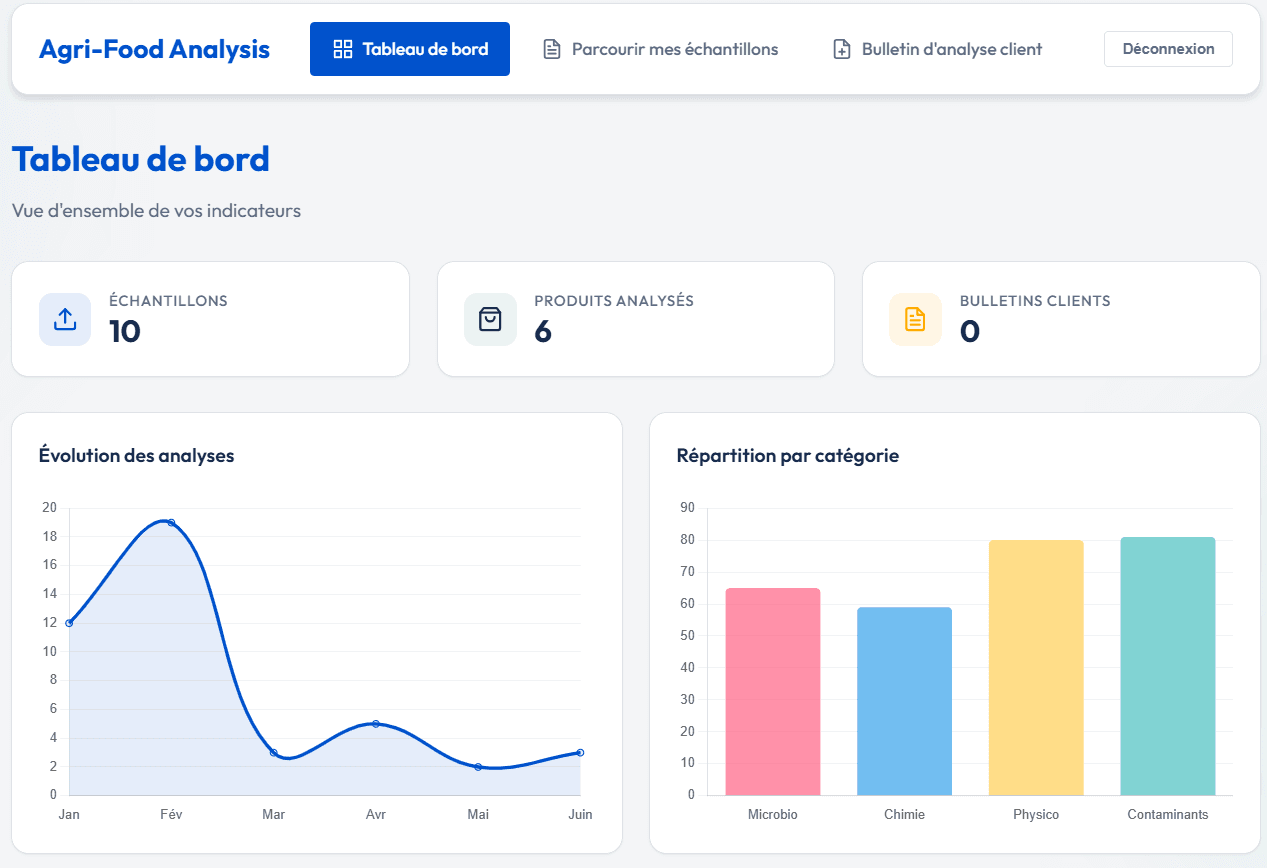The height and width of the screenshot is (868, 1267).
Task: Click the Déconnexion button
Action: (x=1167, y=48)
